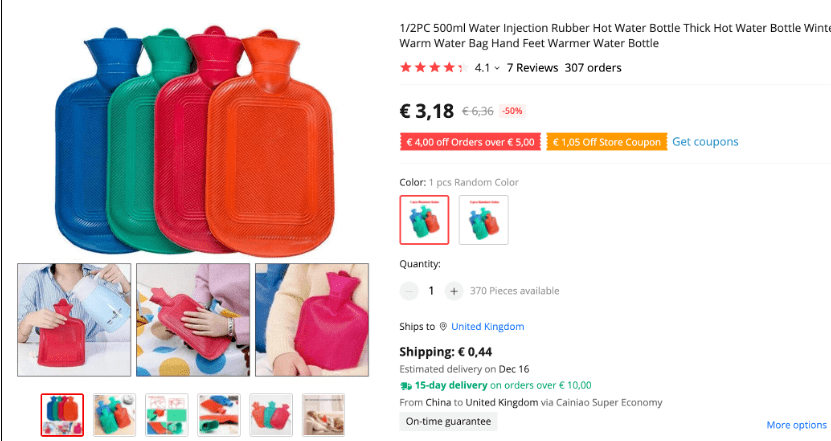Image resolution: width=831 pixels, height=441 pixels.
Task: Open the Get coupons link
Action: [705, 142]
